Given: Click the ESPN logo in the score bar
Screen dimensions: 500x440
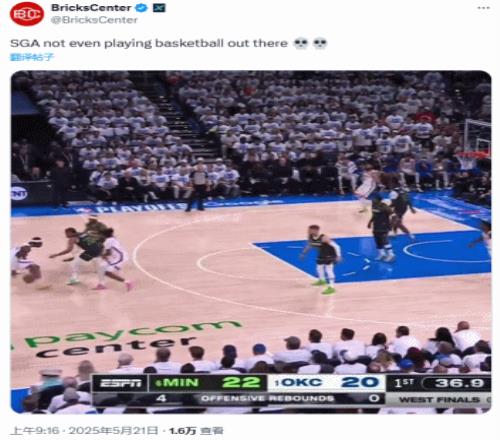Looking at the screenshot, I should coord(121,383).
